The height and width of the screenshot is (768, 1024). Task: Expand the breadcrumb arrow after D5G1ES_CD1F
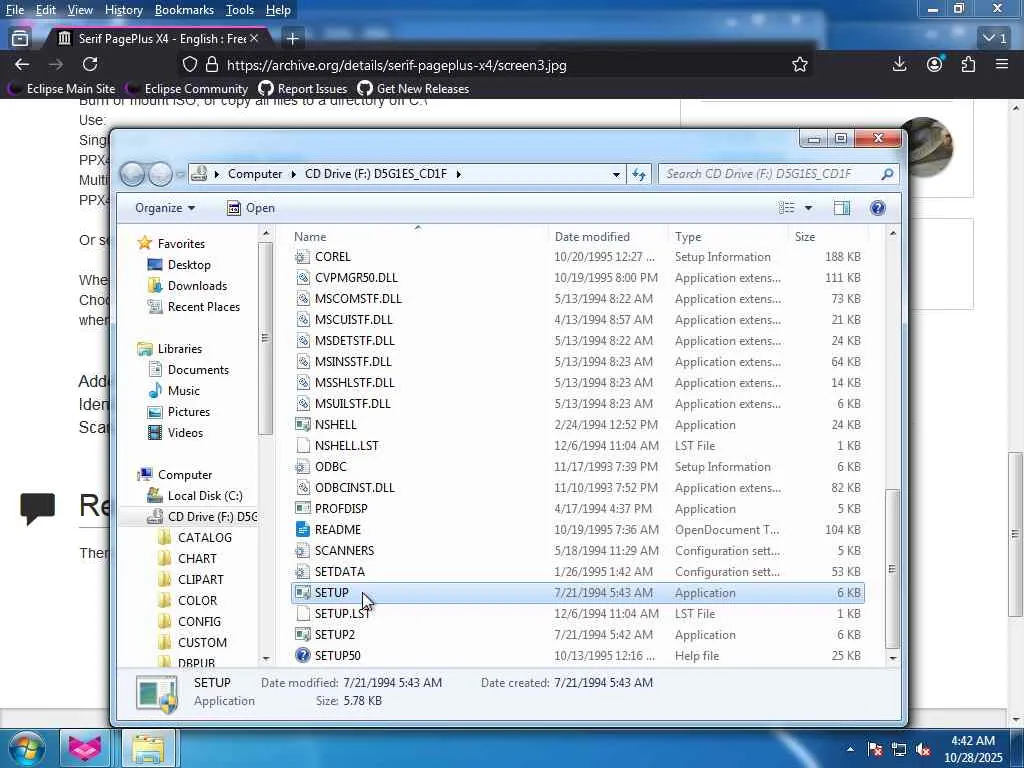pos(458,174)
